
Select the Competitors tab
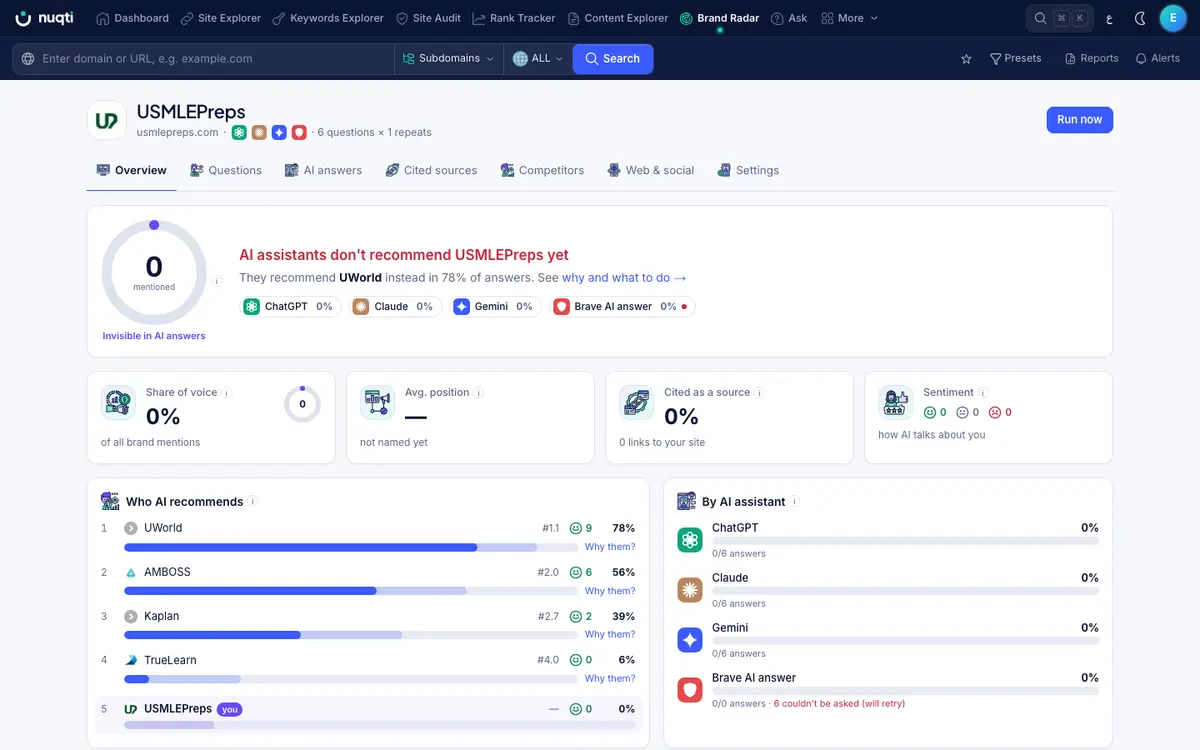pos(542,170)
